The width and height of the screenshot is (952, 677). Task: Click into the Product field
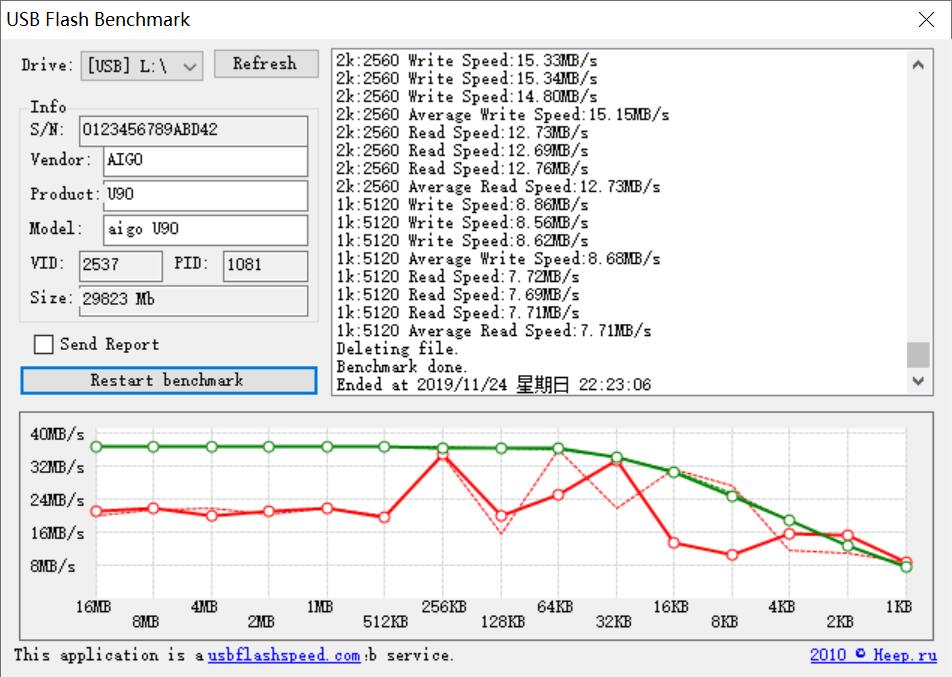(205, 195)
